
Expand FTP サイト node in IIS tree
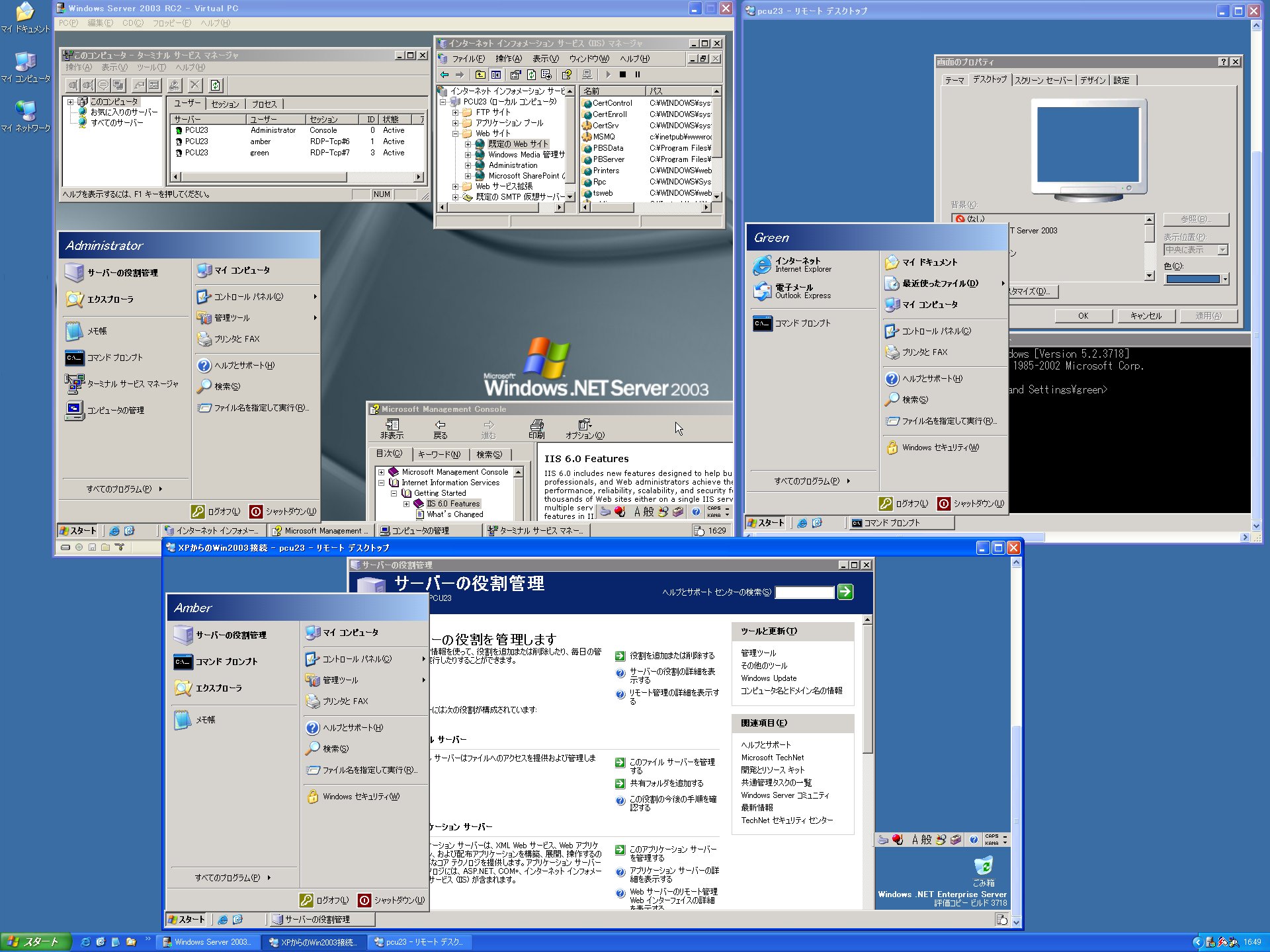tap(456, 112)
